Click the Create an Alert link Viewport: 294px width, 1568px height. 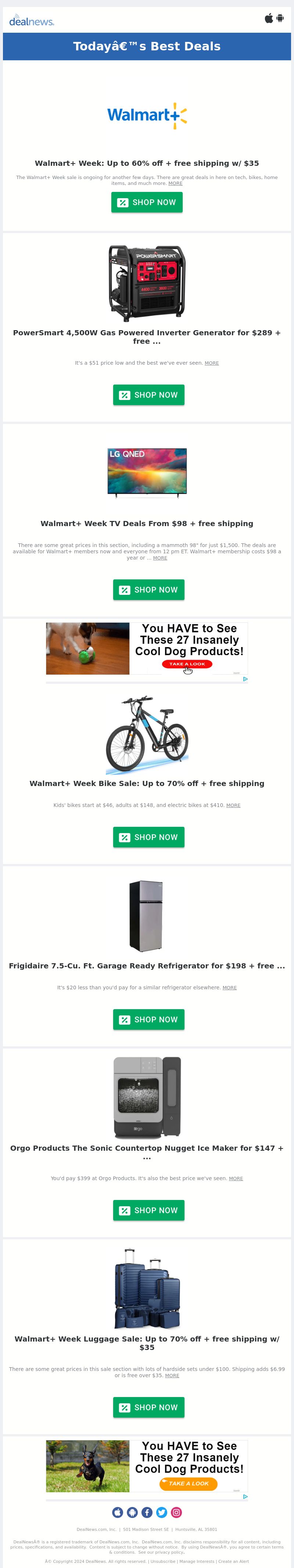pos(233,1561)
